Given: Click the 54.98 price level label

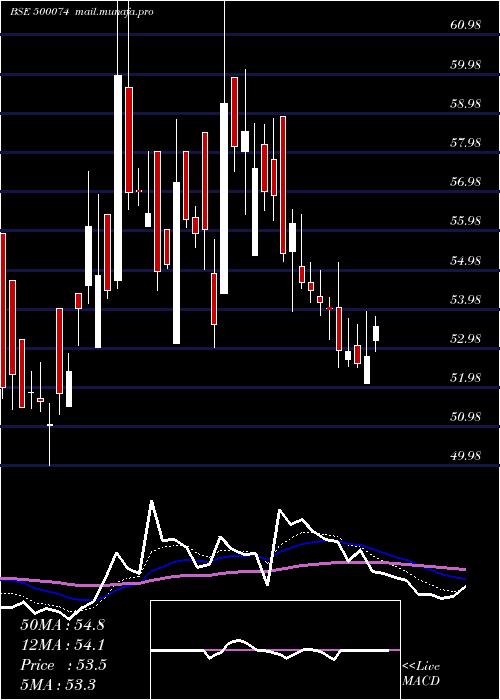Looking at the screenshot, I should click(466, 260).
